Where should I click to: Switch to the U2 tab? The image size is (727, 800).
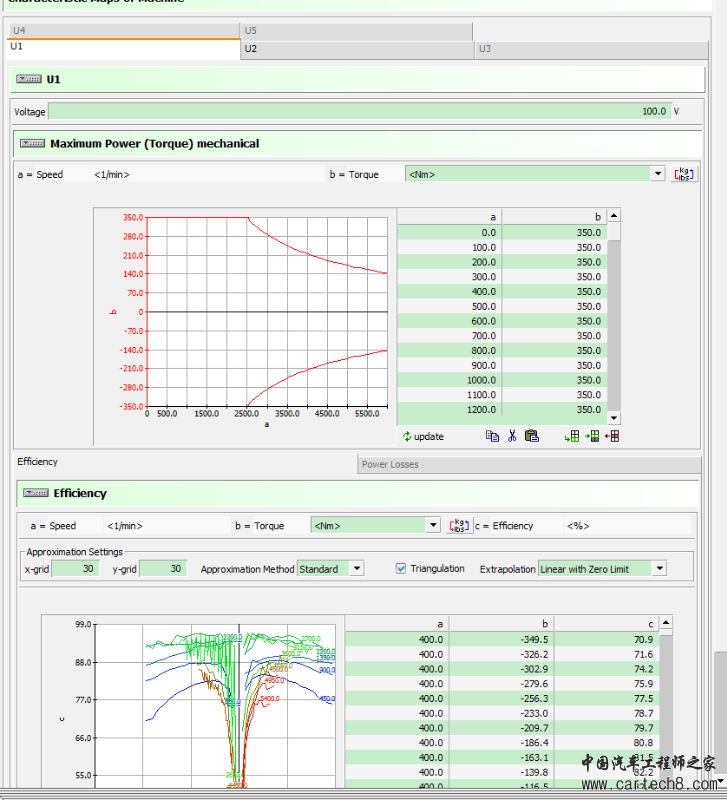tap(357, 49)
